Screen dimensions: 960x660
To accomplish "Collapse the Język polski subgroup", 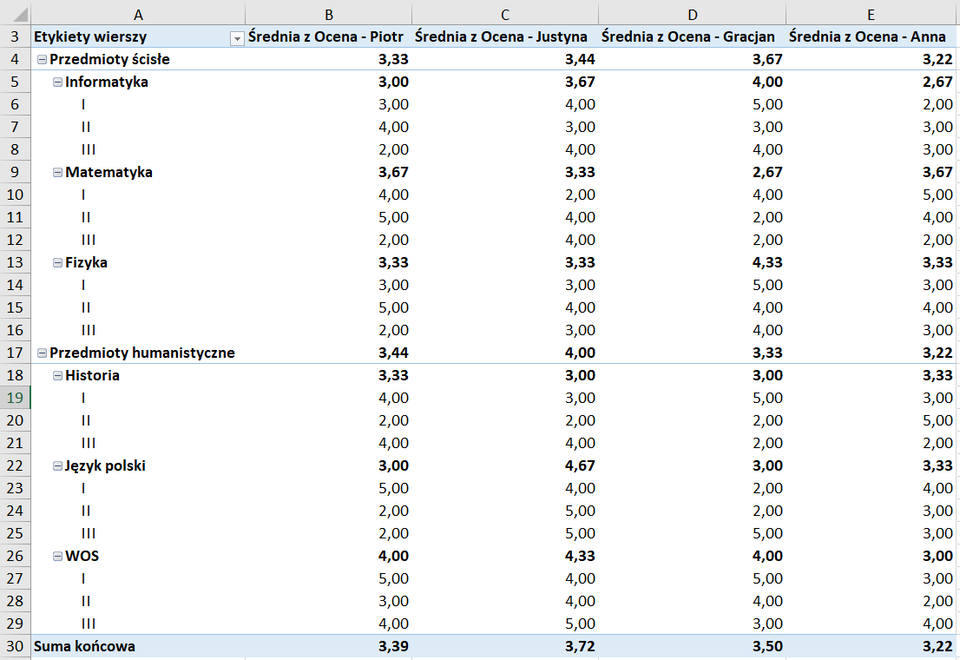I will 58,466.
